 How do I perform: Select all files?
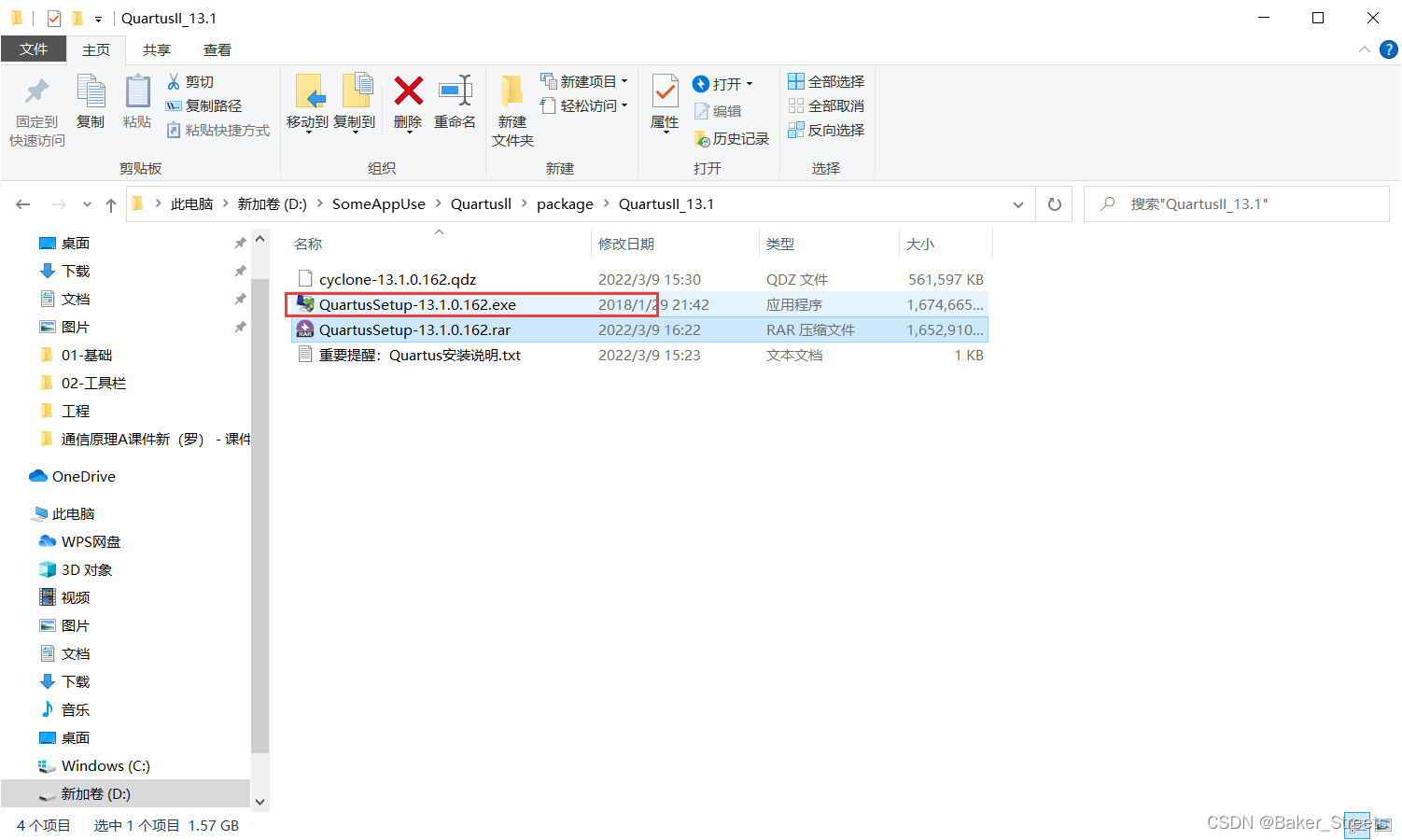tap(826, 82)
